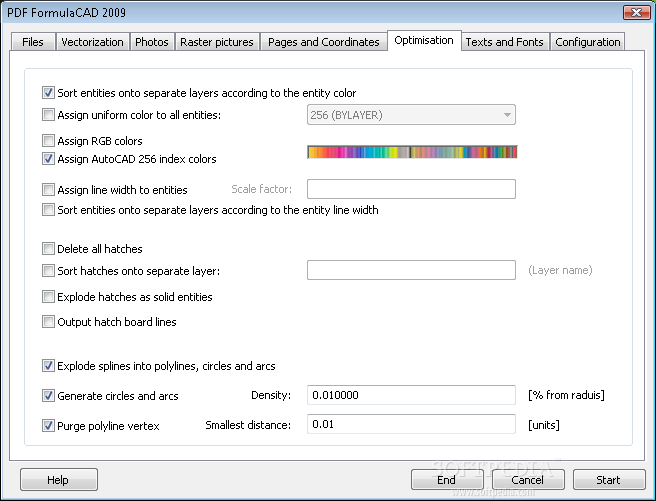
Task: Click the Density value field
Action: coord(411,395)
